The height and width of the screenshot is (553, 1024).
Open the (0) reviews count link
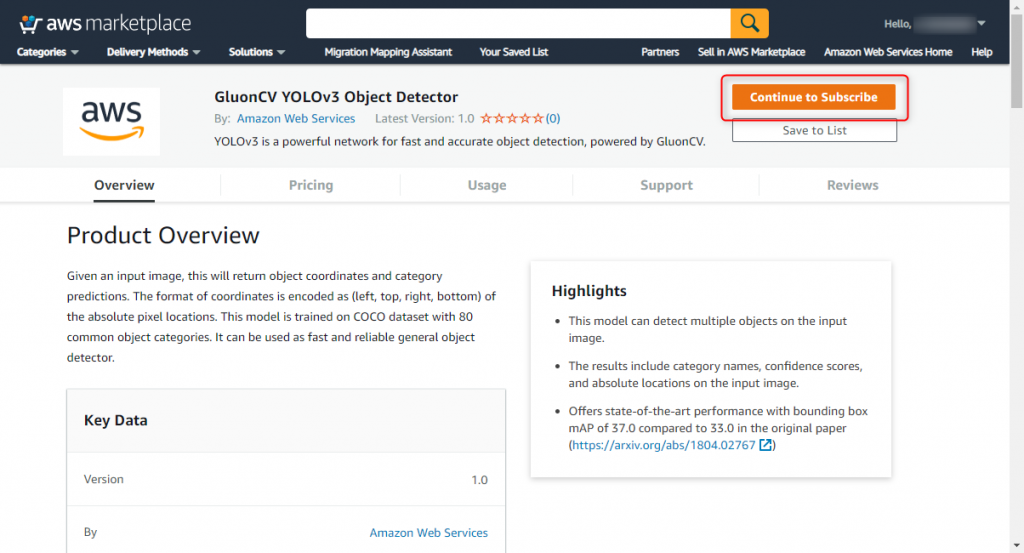pyautogui.click(x=552, y=119)
